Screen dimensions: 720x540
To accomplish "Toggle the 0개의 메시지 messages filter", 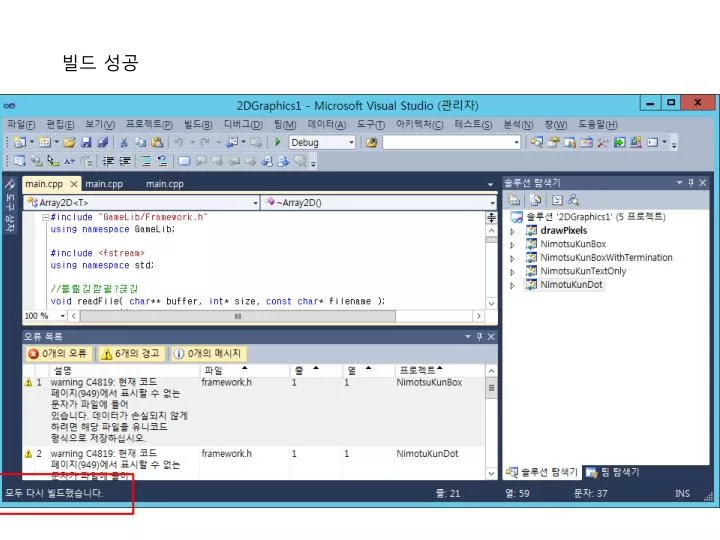I will tap(208, 354).
